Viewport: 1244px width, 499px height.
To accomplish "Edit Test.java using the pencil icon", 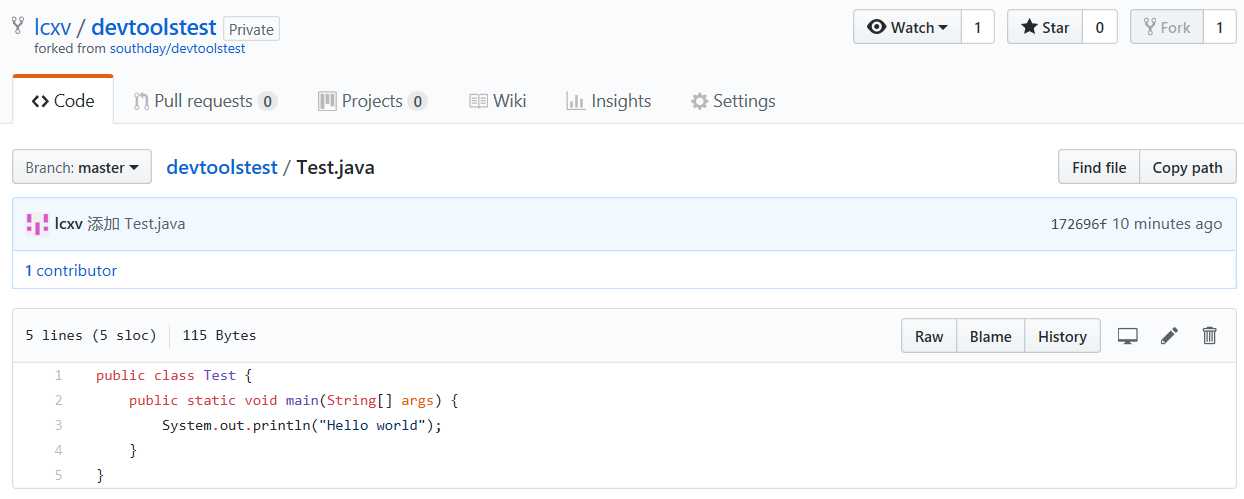I will (x=1169, y=336).
